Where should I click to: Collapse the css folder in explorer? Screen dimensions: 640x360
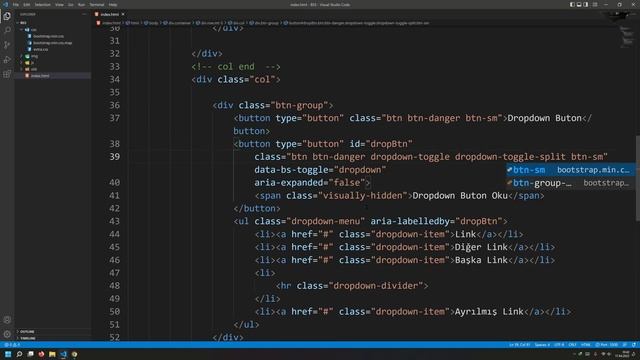tap(33, 30)
